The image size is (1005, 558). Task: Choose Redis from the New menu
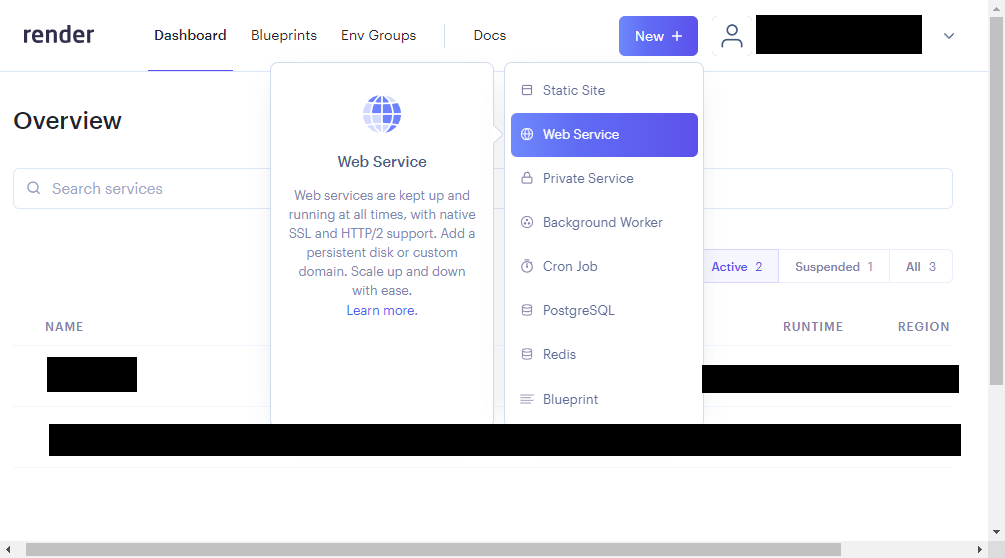[x=604, y=354]
